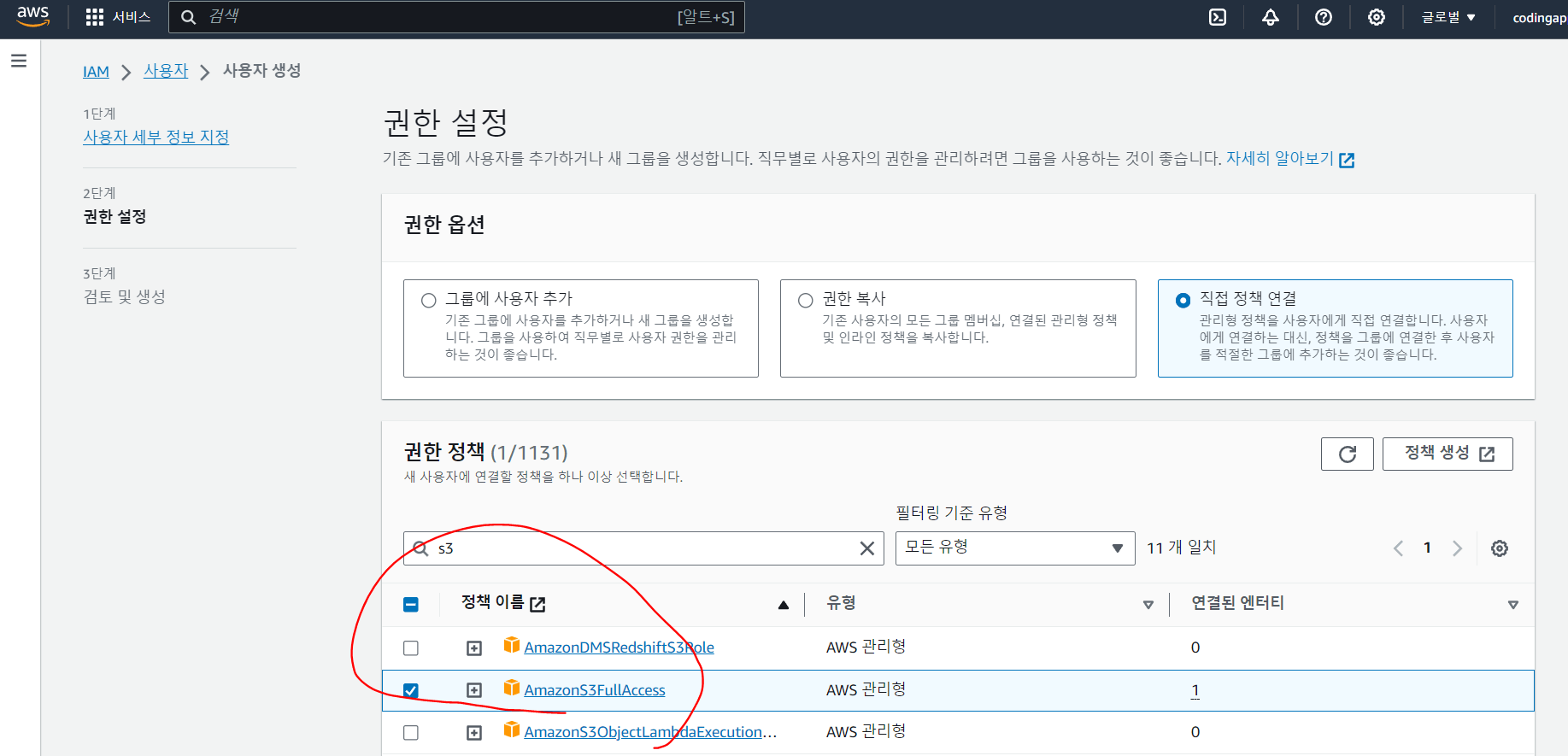Sort by the 연결된 엔터티 column arrow
Screen dimensions: 1568x756
[1513, 605]
